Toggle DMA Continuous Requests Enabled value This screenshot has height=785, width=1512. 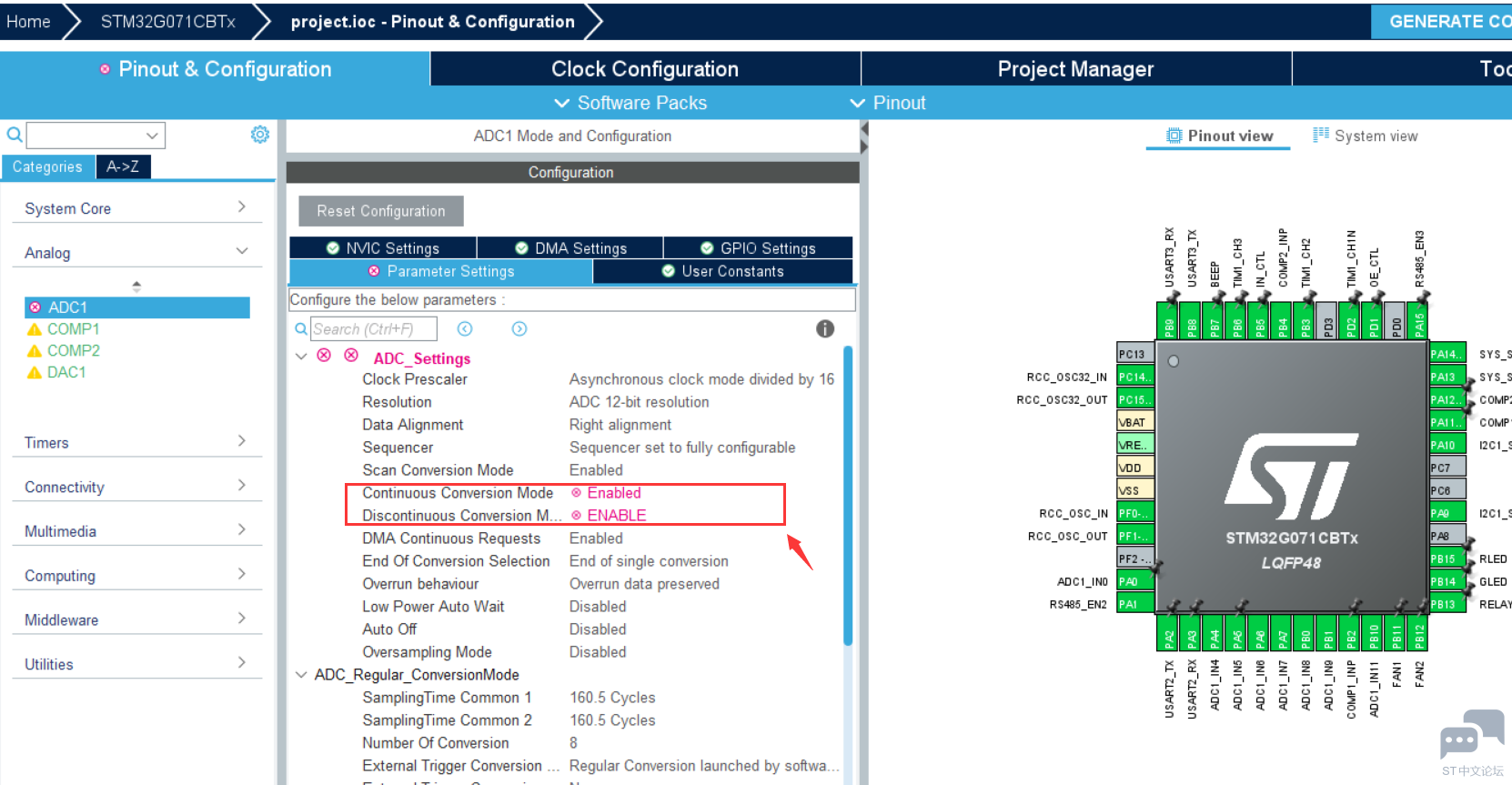[x=596, y=538]
